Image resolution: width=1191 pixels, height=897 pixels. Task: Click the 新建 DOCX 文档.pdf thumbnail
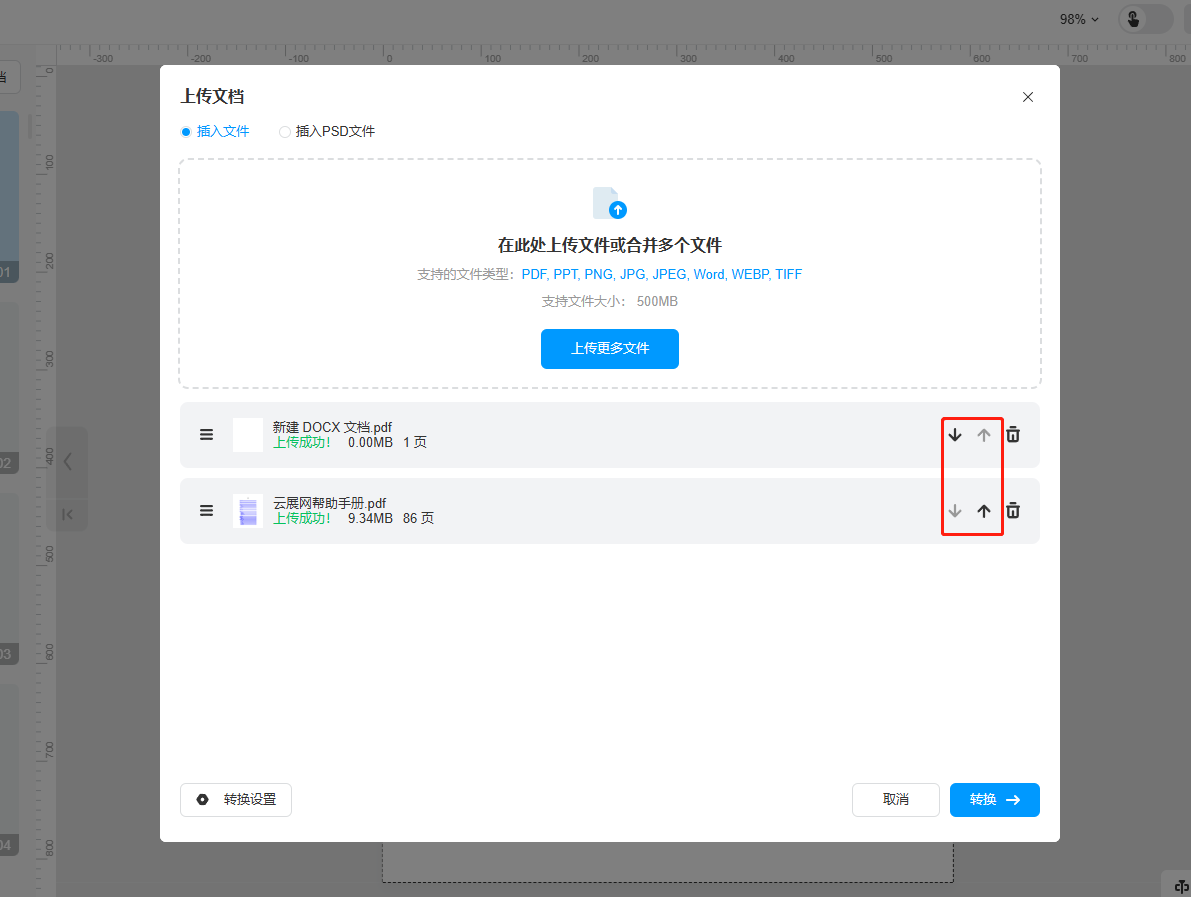click(248, 435)
